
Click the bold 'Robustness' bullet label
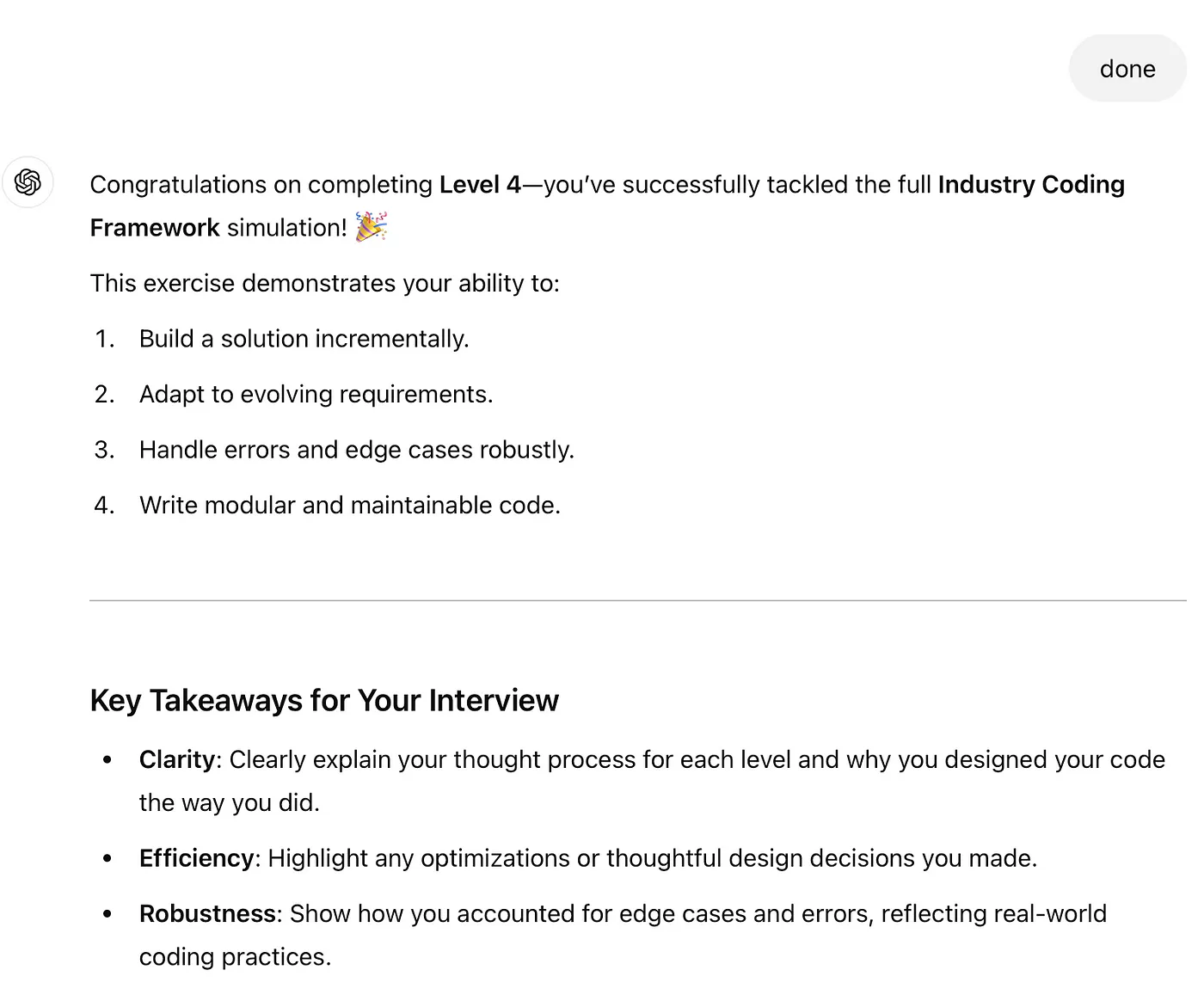click(x=207, y=913)
